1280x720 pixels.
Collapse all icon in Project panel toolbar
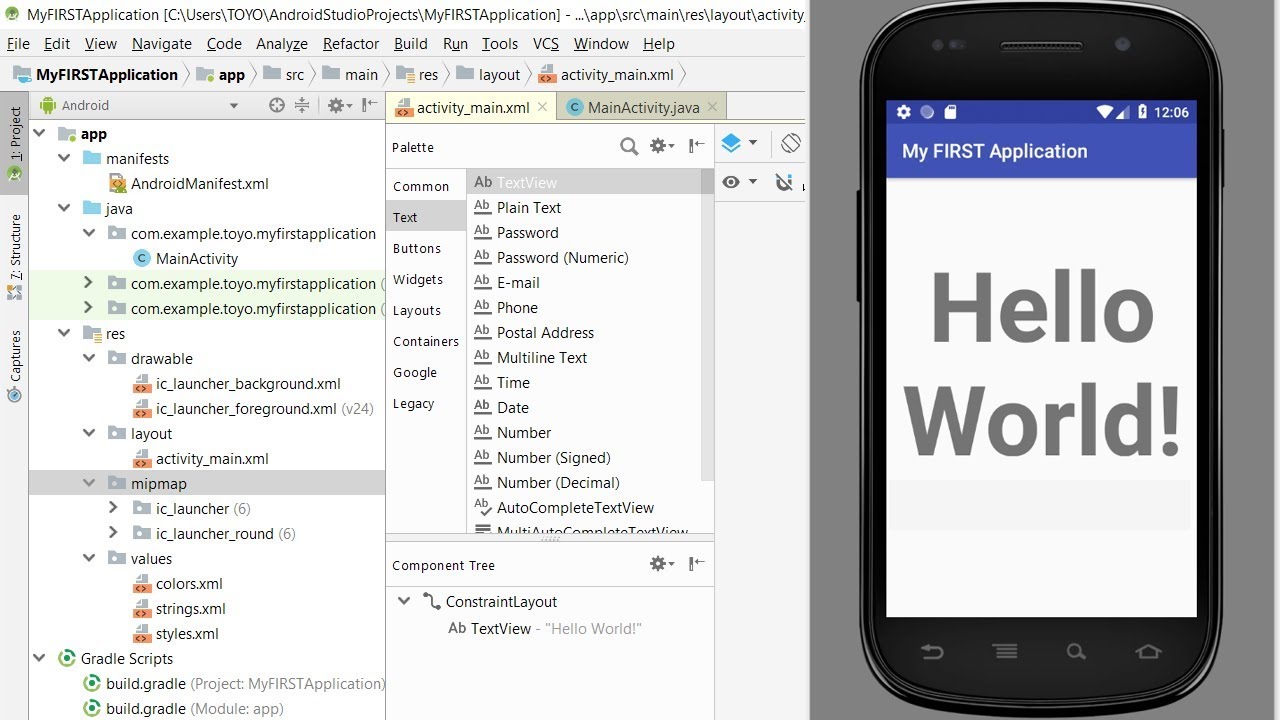(301, 105)
